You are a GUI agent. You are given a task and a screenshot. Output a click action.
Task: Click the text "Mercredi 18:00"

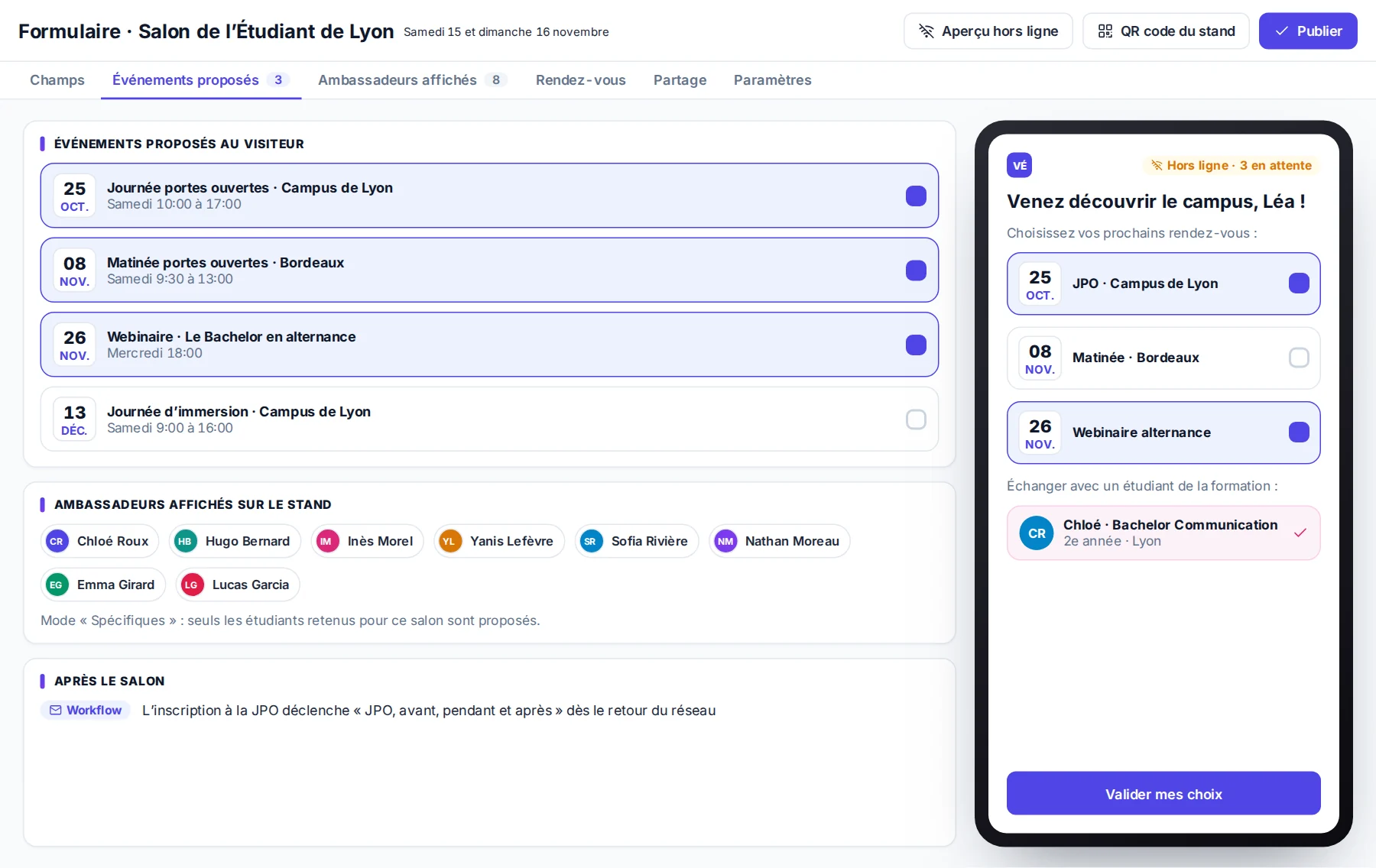(154, 353)
